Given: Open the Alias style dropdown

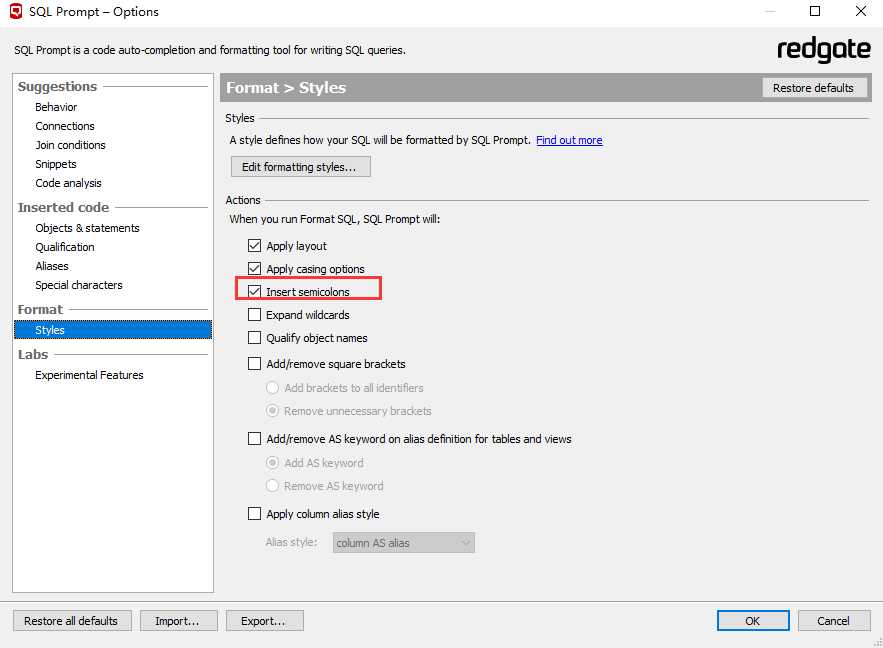Looking at the screenshot, I should 403,543.
